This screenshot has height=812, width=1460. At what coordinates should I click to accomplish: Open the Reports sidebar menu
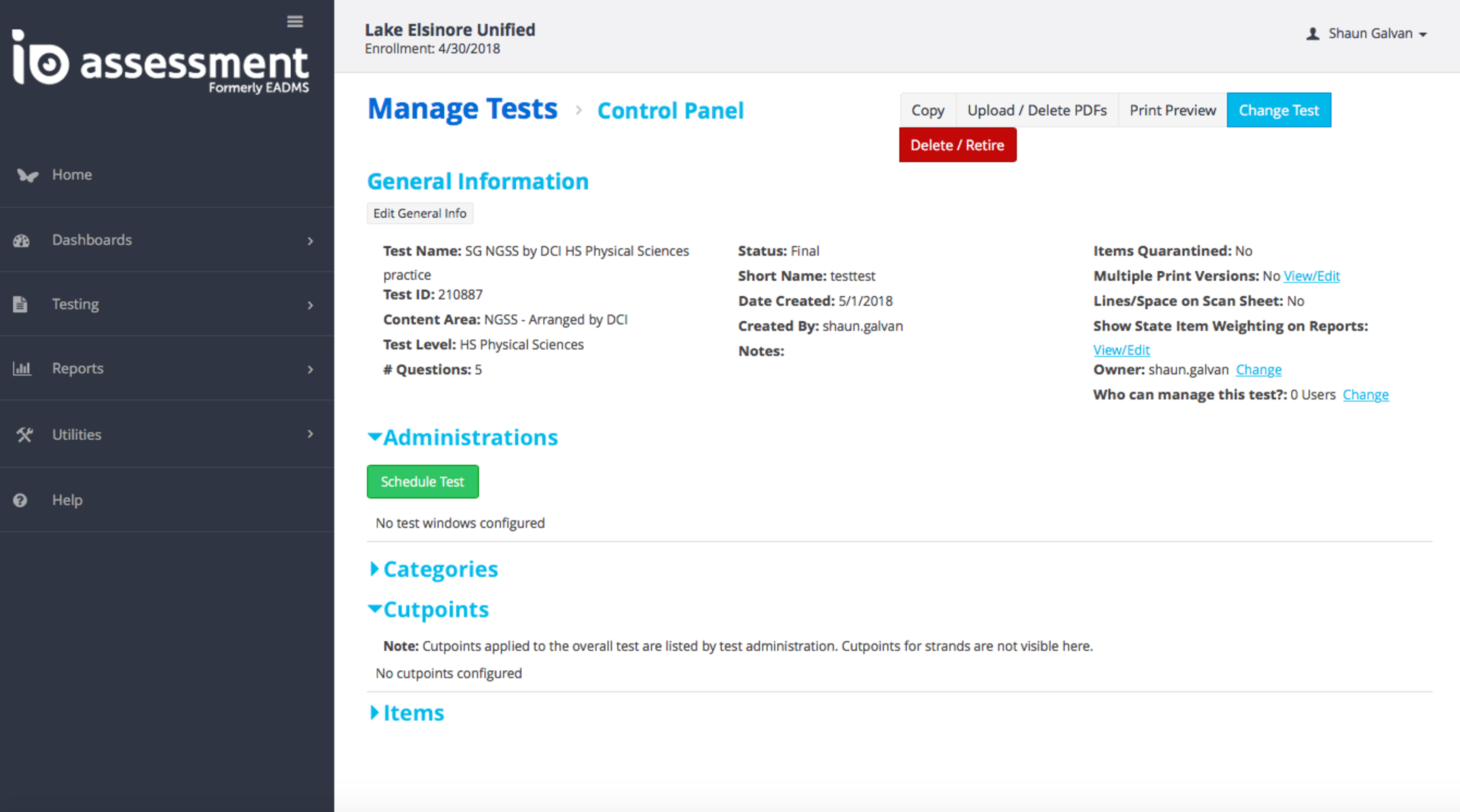[x=78, y=369]
